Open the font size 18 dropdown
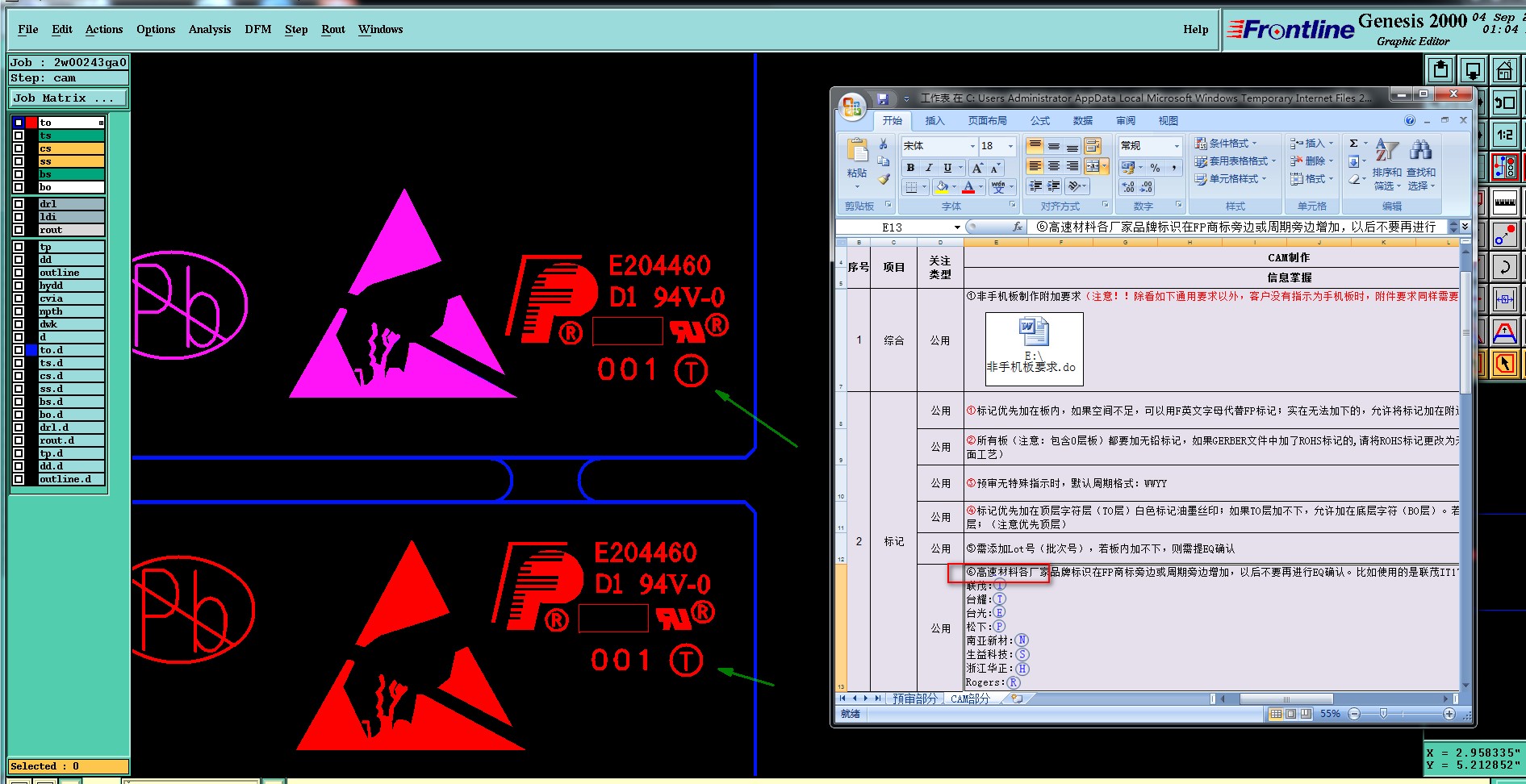The image size is (1526, 784). [x=1010, y=146]
